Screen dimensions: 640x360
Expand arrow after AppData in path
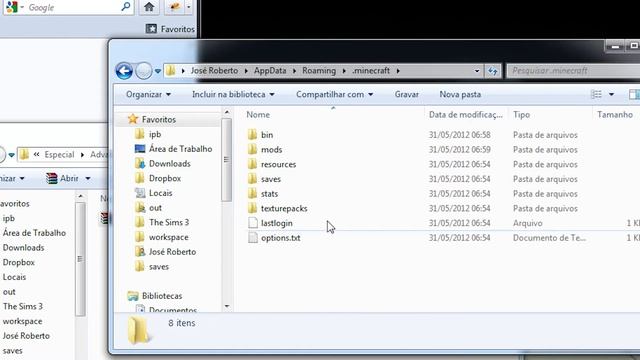[x=294, y=71]
